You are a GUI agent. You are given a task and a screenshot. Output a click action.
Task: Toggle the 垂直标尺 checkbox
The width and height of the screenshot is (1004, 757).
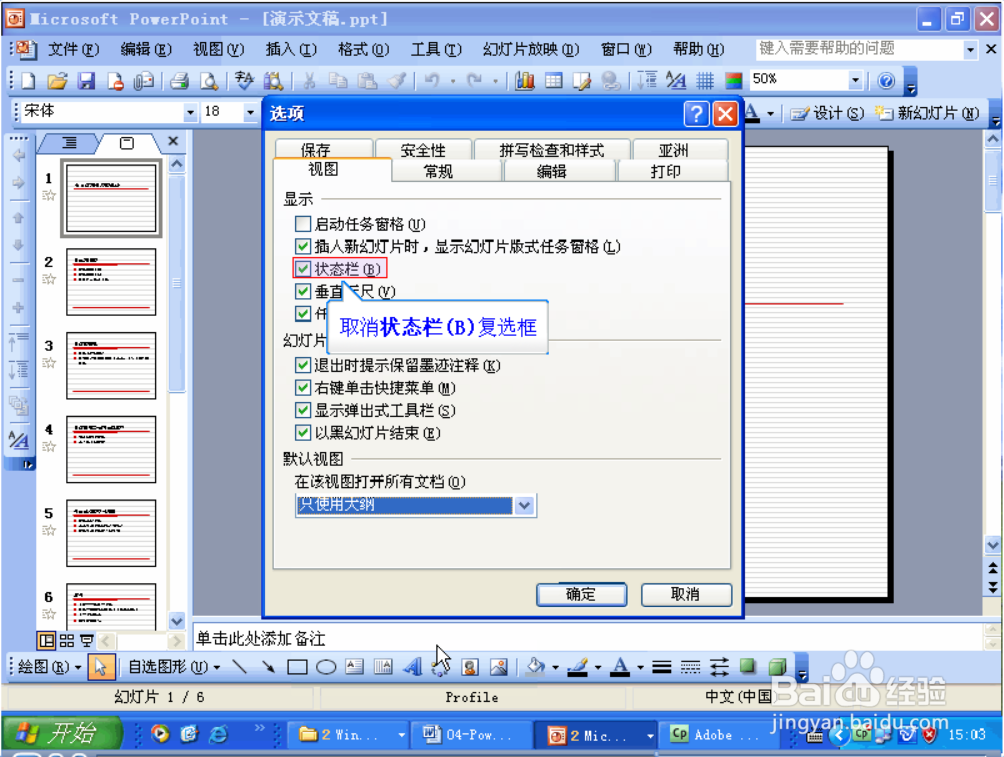(302, 291)
